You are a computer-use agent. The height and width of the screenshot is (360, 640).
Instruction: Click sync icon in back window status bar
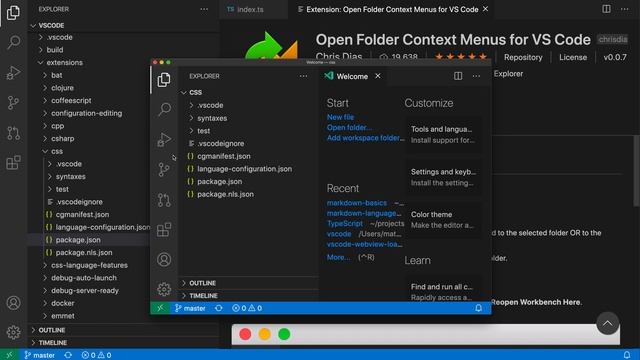coord(68,355)
